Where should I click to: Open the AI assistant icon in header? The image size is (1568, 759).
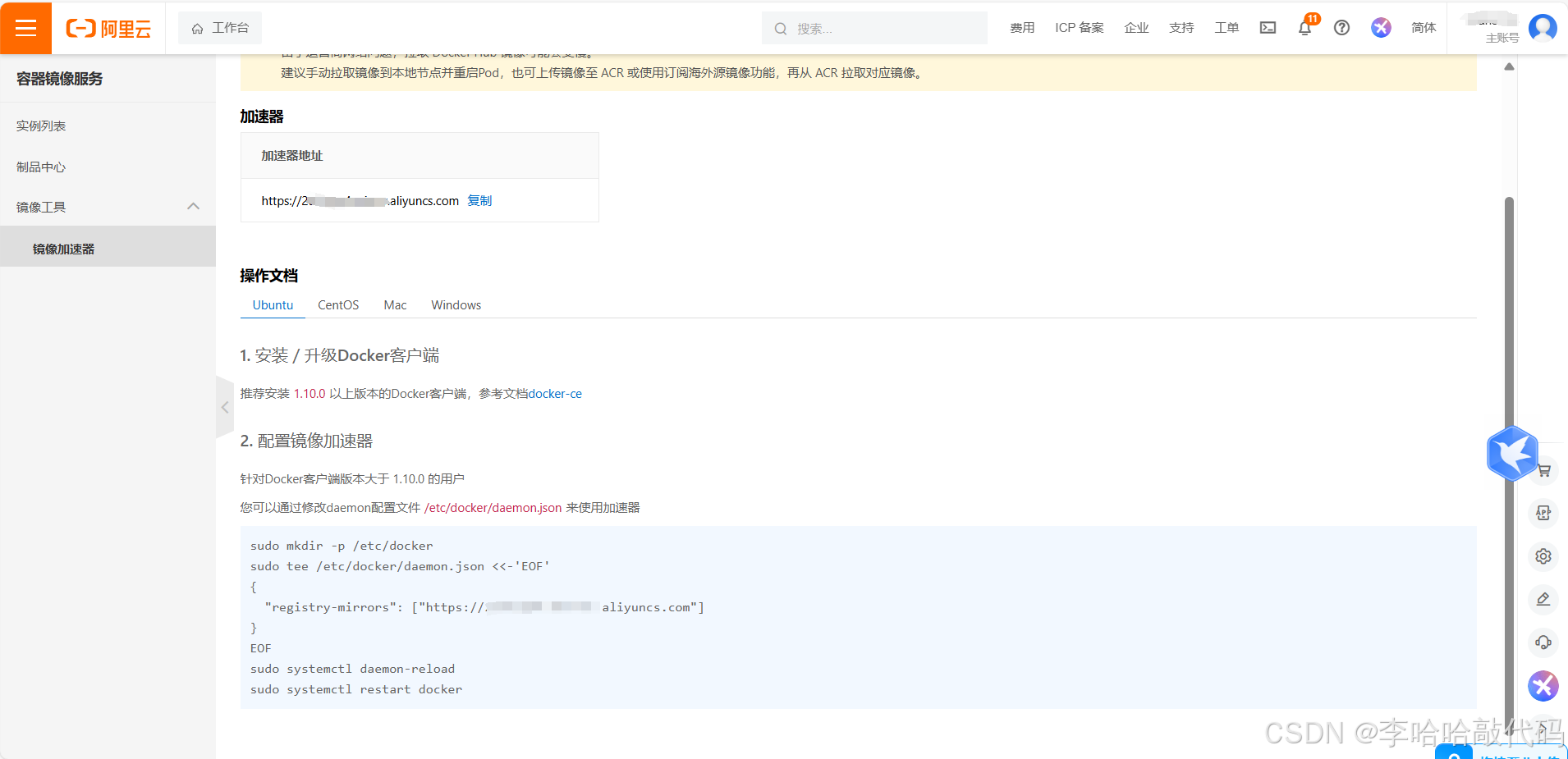[x=1381, y=28]
